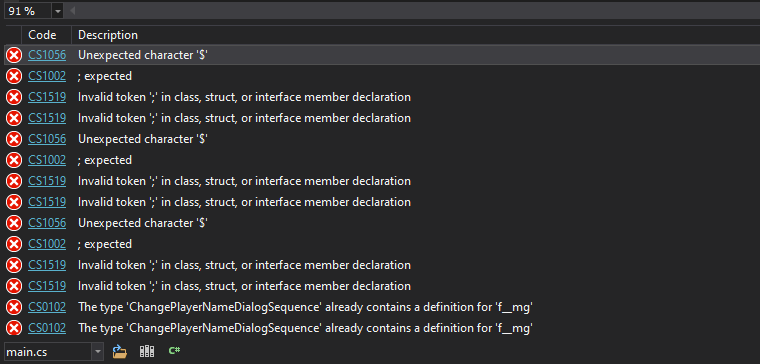Click the 91 % zoom input field
760x364 pixels.
tap(28, 11)
